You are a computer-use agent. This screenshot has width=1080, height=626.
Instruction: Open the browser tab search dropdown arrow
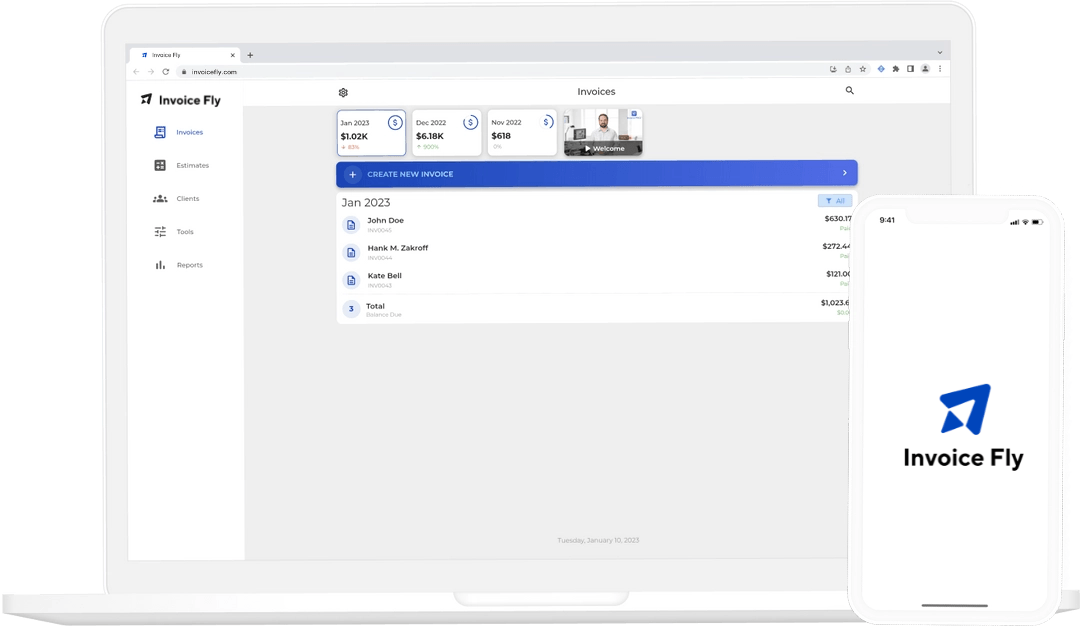click(x=938, y=52)
